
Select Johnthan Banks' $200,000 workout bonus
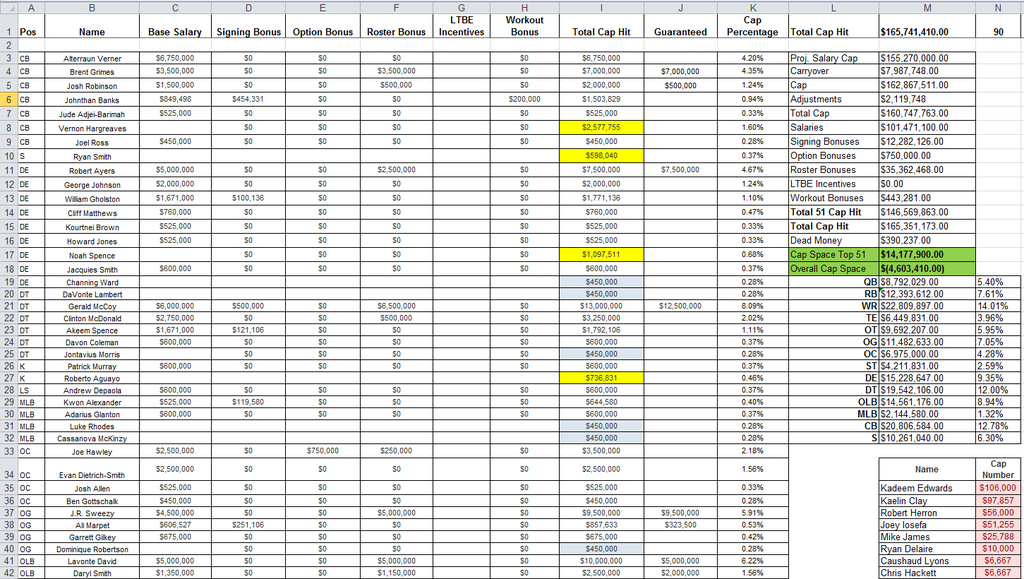[525, 99]
